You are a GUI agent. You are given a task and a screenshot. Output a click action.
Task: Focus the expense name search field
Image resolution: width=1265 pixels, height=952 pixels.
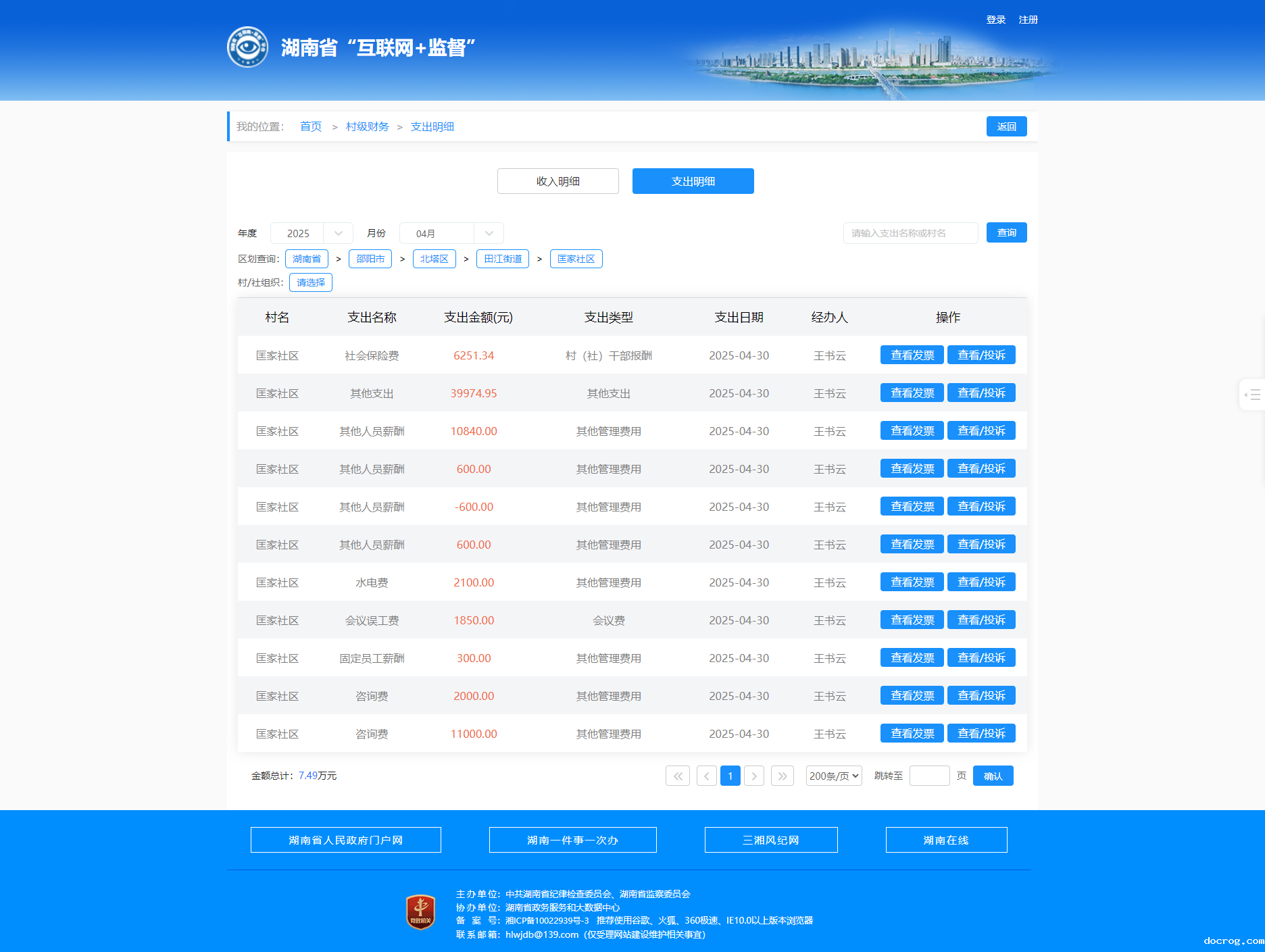(x=910, y=233)
